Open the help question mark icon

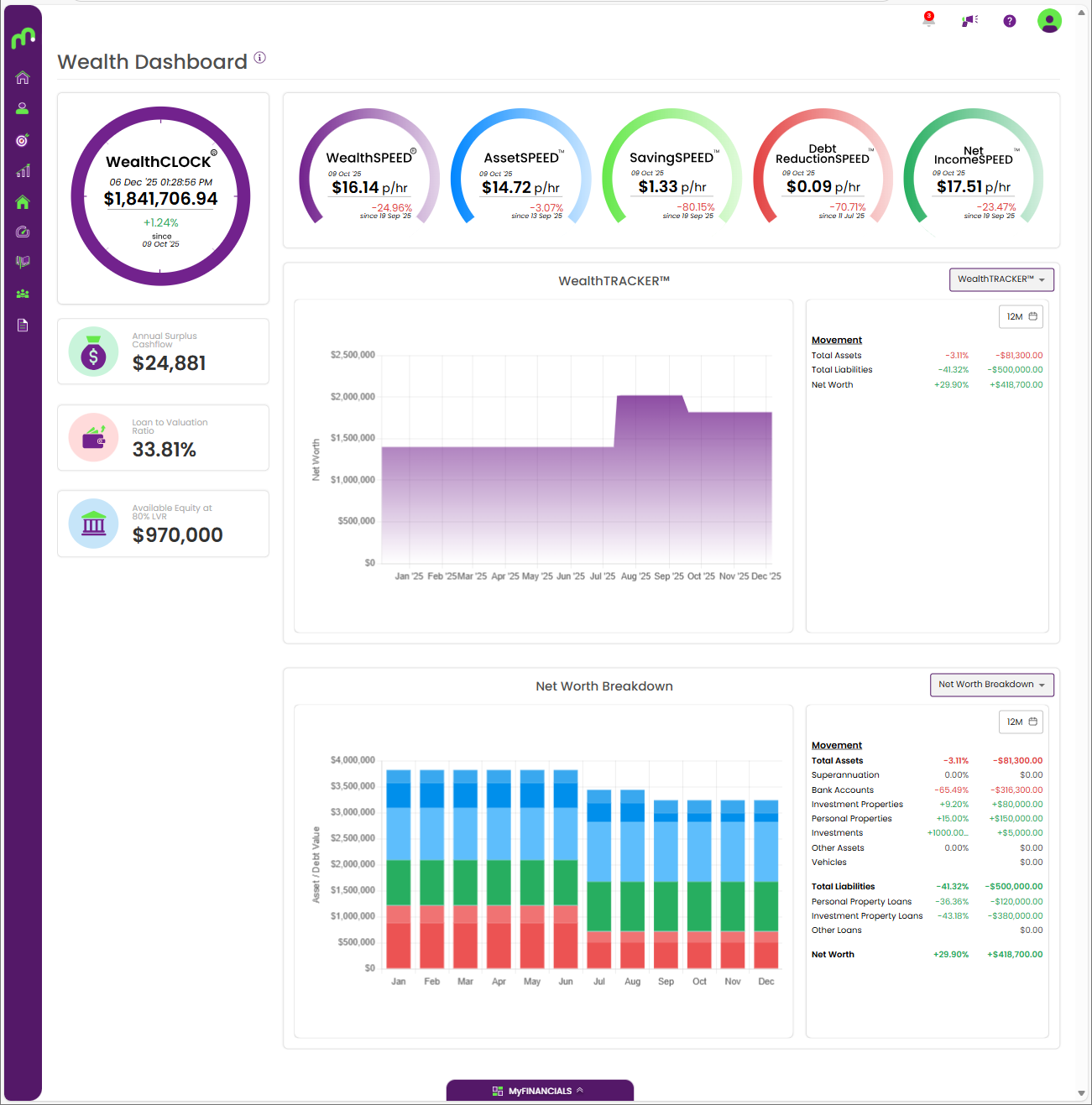tap(1010, 21)
